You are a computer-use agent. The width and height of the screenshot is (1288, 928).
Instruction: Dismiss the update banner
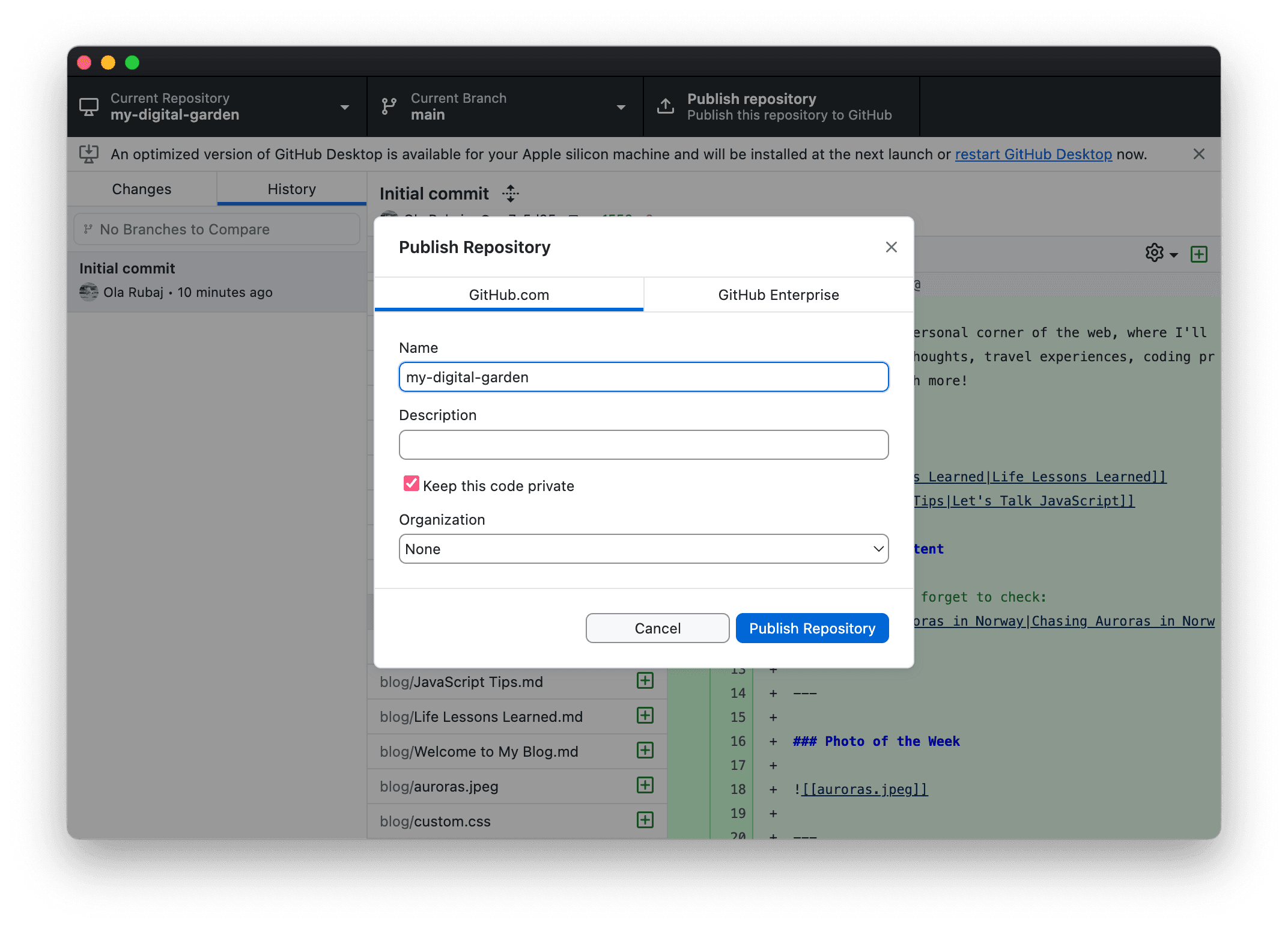point(1198,154)
